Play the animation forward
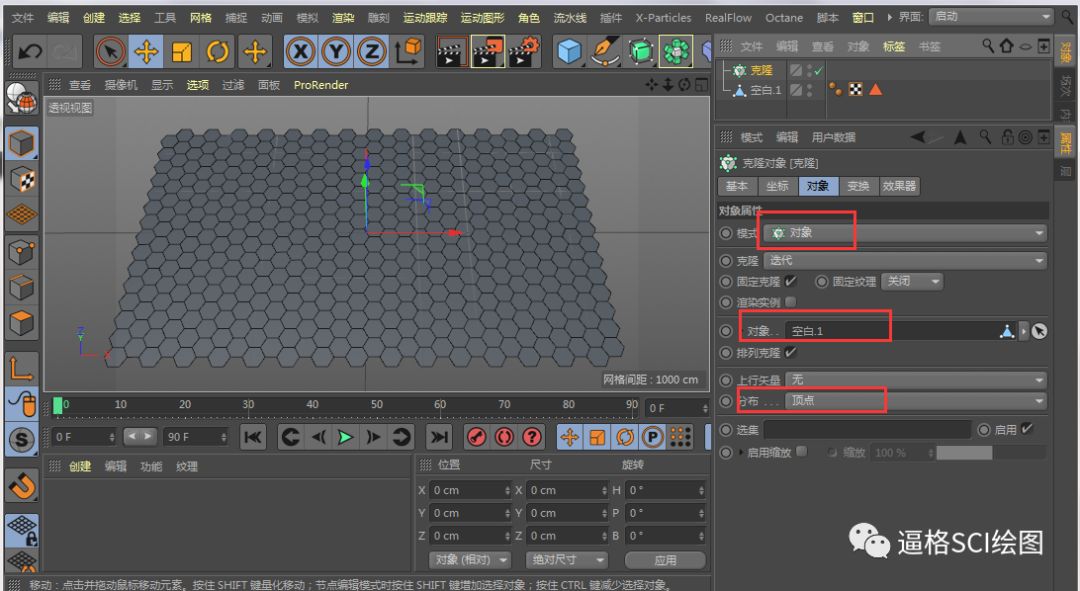Viewport: 1080px width, 591px height. 345,437
